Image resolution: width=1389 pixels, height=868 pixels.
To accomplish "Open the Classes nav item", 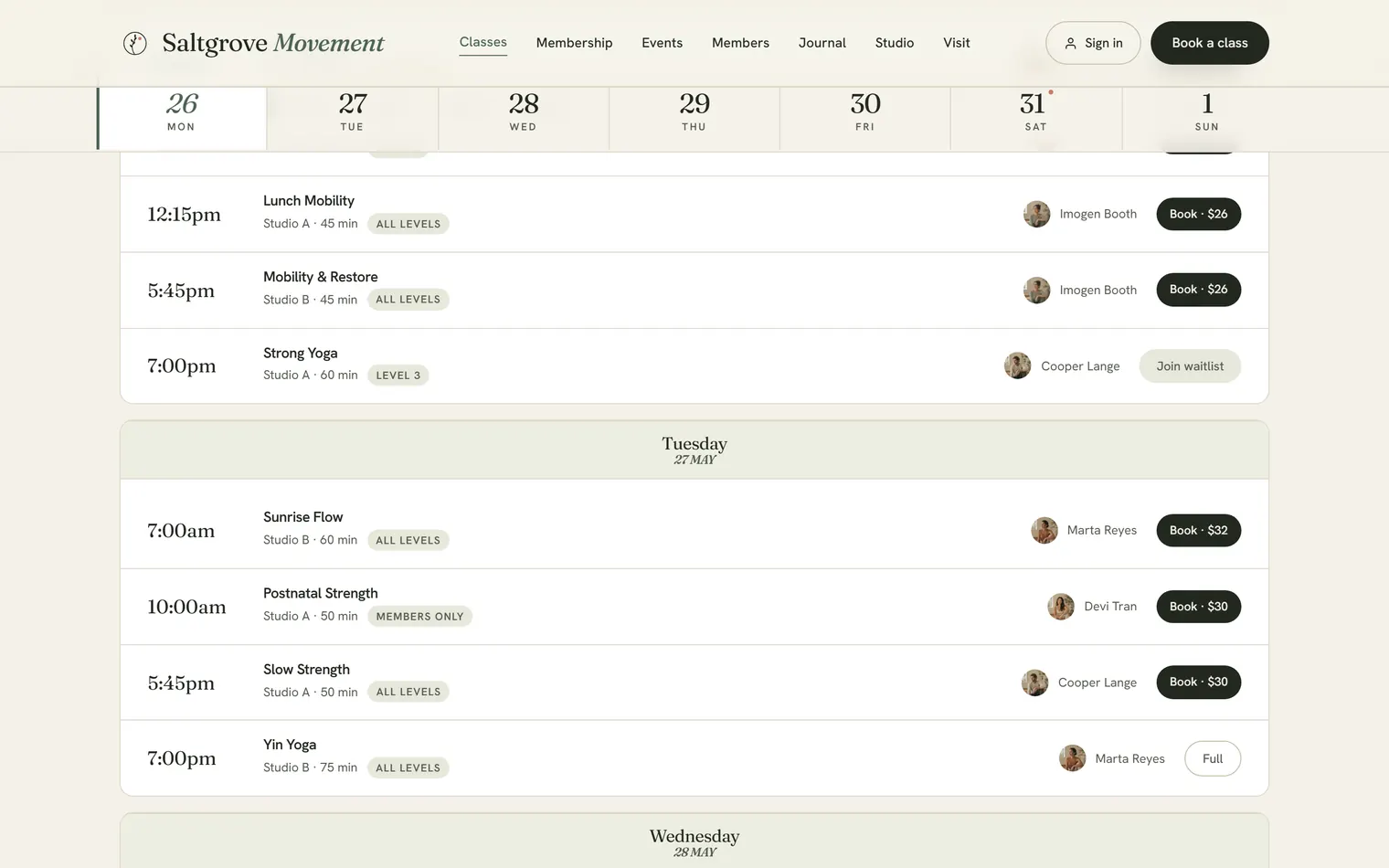I will (x=483, y=42).
